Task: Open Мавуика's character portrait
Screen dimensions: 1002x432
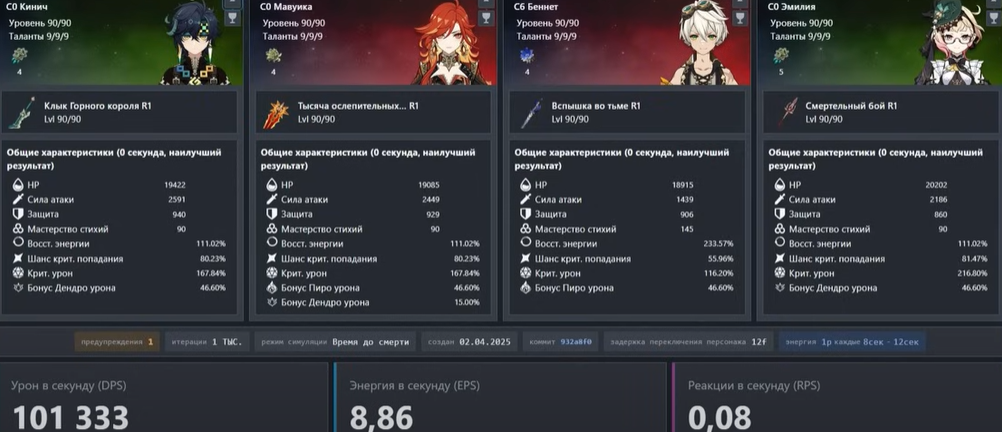Action: pyautogui.click(x=452, y=43)
